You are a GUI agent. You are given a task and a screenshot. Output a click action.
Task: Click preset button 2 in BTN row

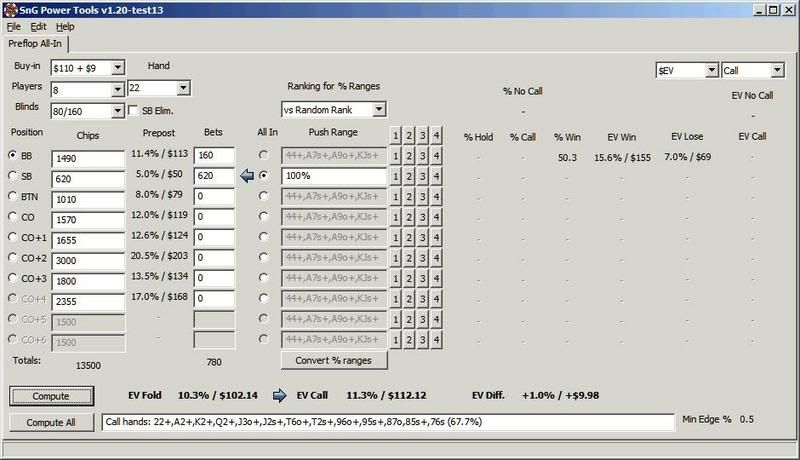(x=410, y=196)
